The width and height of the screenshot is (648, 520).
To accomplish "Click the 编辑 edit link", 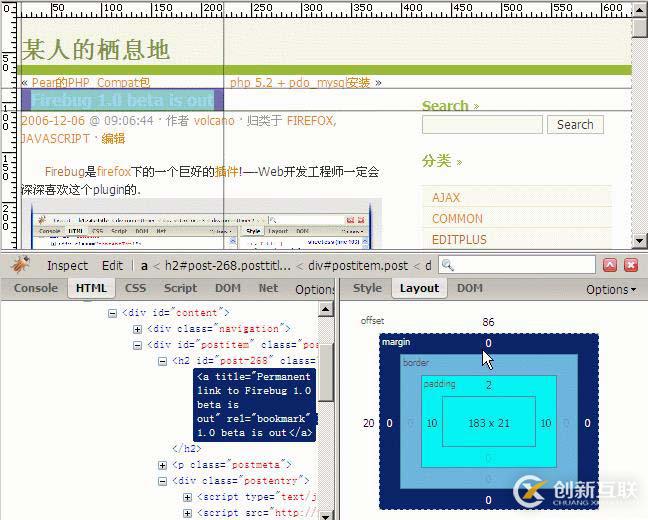I will click(113, 138).
